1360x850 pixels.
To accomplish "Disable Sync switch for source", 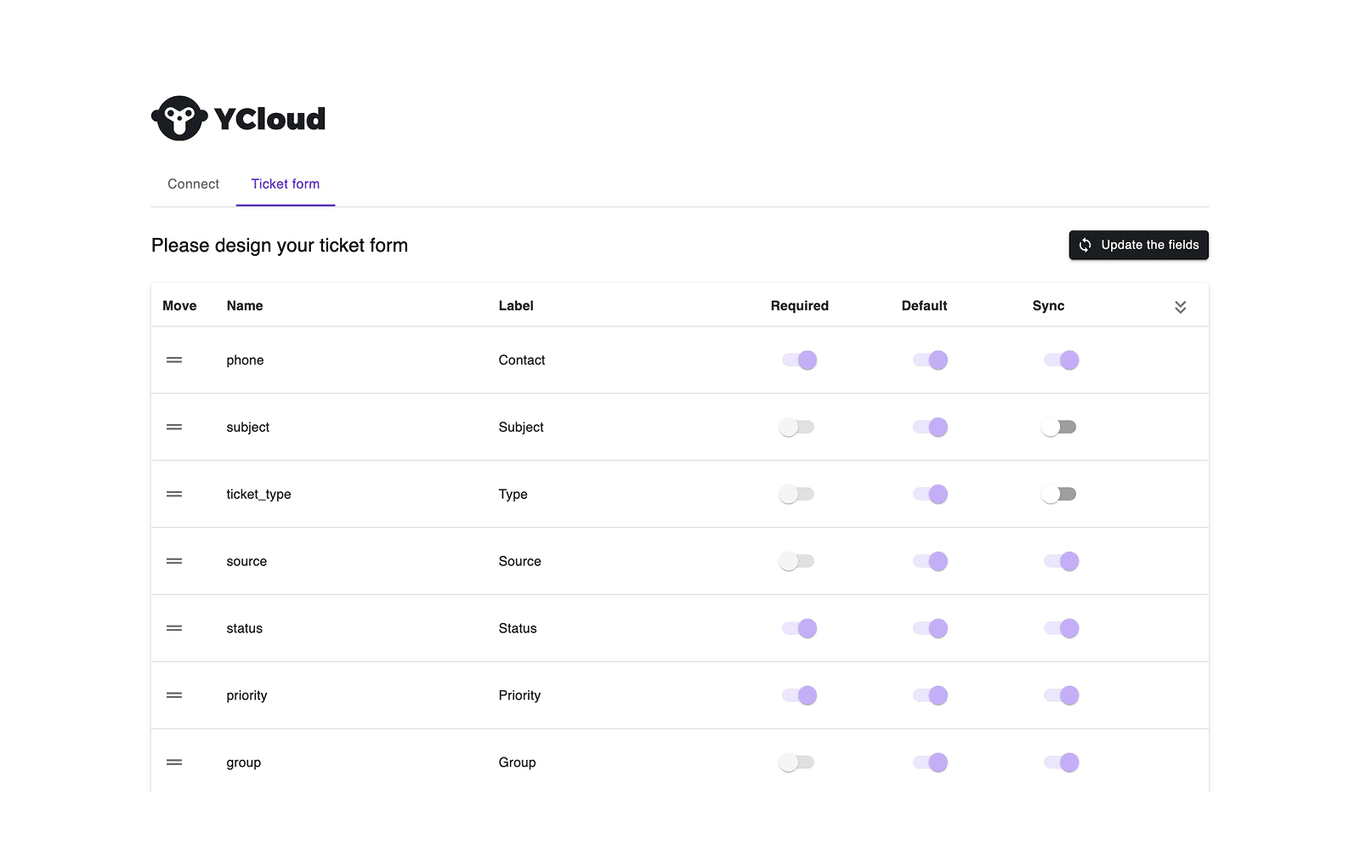I will tap(1061, 561).
